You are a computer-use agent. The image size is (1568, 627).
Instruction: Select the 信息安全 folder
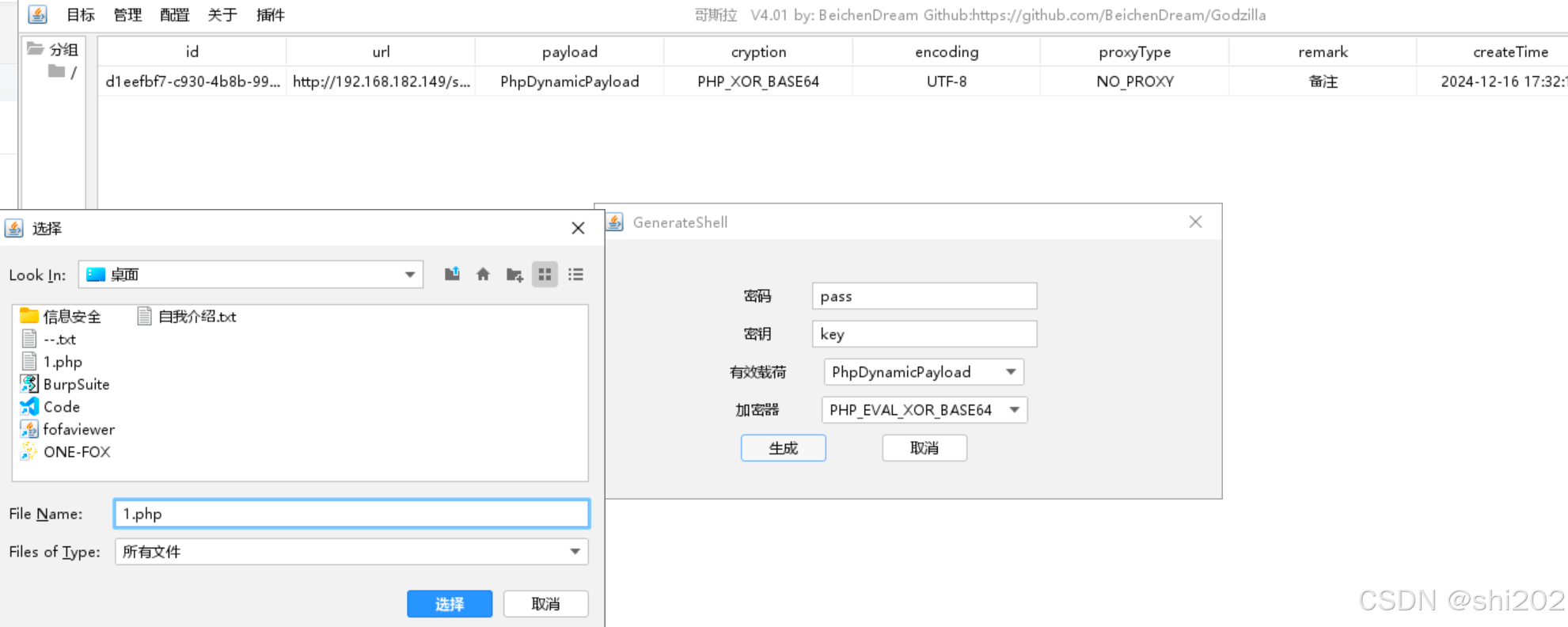pyautogui.click(x=61, y=317)
